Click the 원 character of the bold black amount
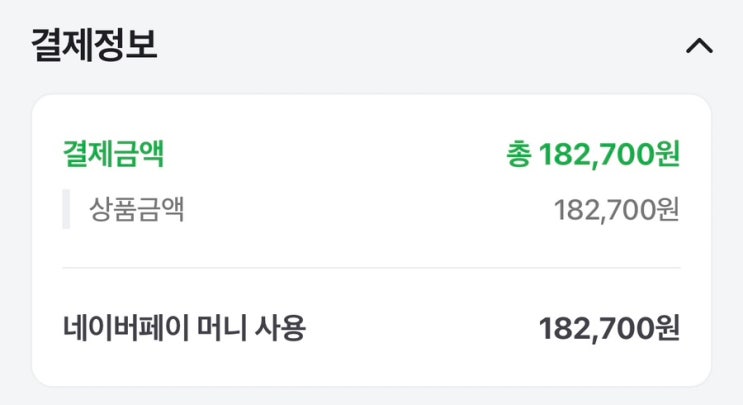The image size is (743, 405). pos(668,327)
